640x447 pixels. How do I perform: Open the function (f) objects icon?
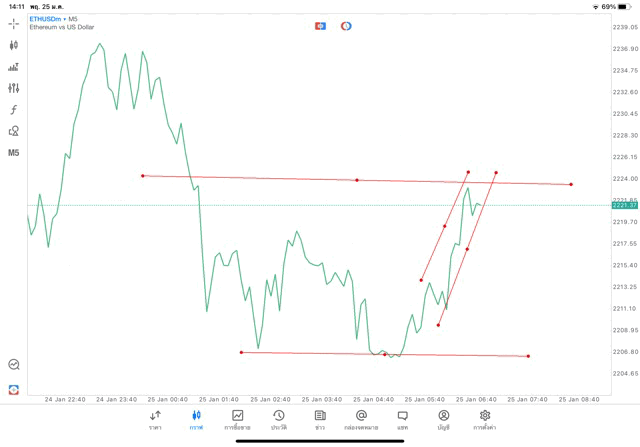point(14,110)
